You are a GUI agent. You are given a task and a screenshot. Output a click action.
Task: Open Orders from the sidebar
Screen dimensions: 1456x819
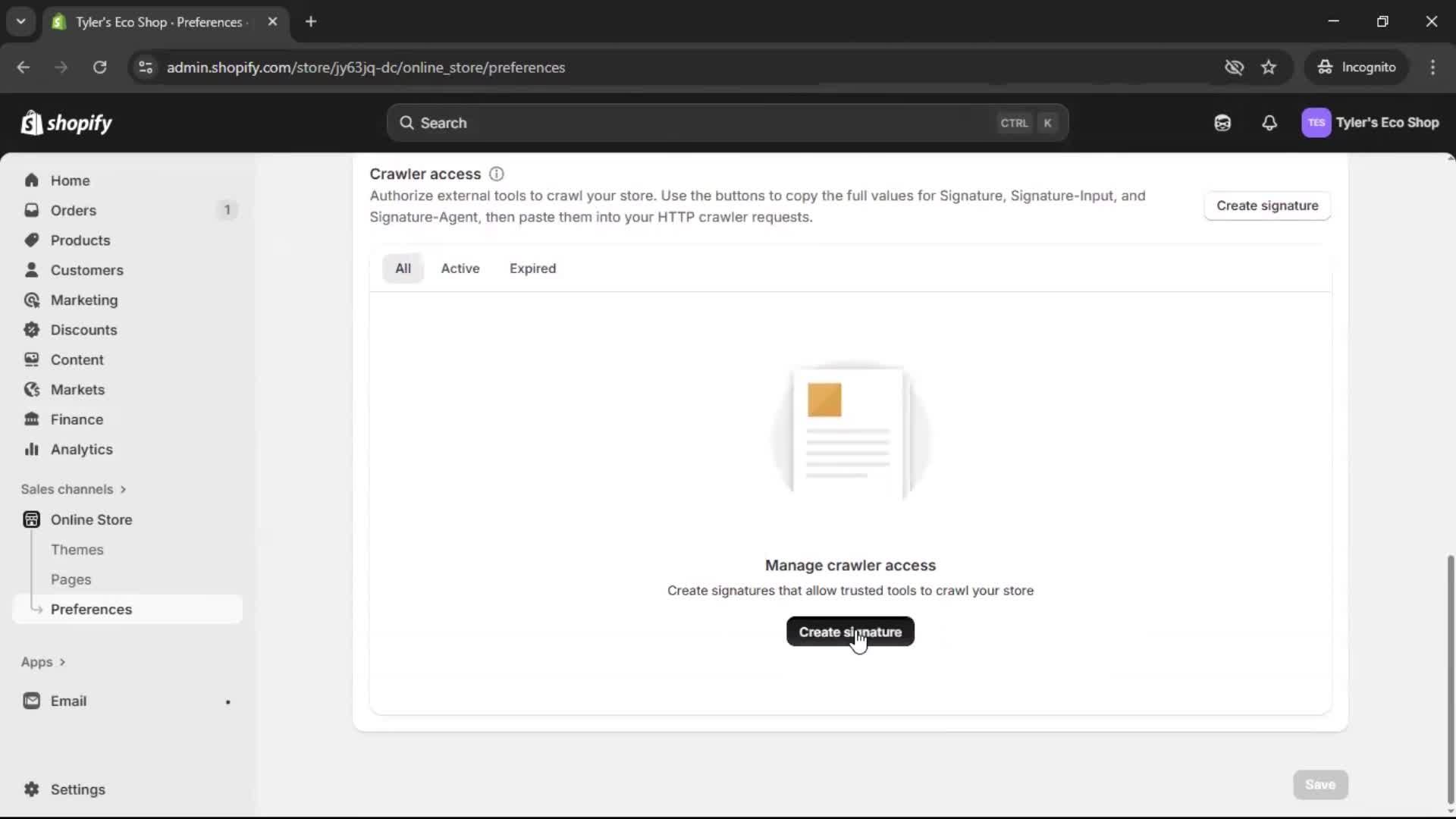[74, 210]
